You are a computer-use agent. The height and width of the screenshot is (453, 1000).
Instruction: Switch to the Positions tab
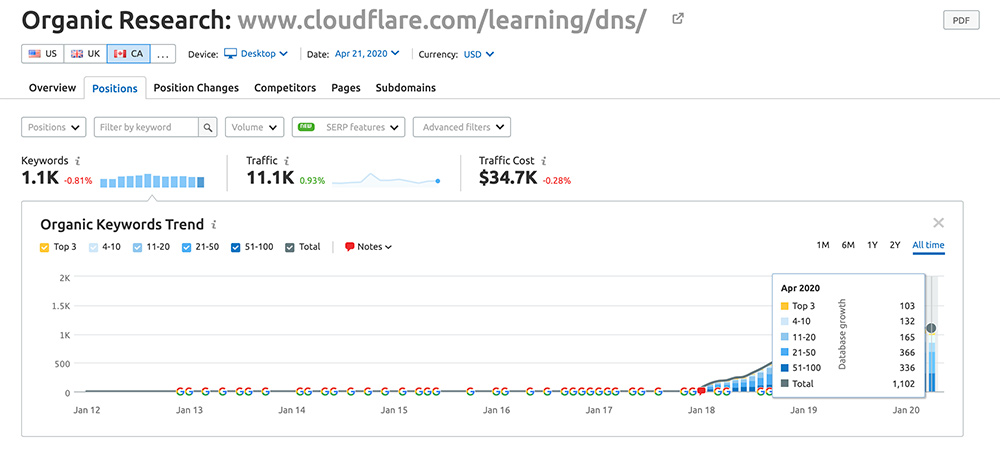click(115, 88)
